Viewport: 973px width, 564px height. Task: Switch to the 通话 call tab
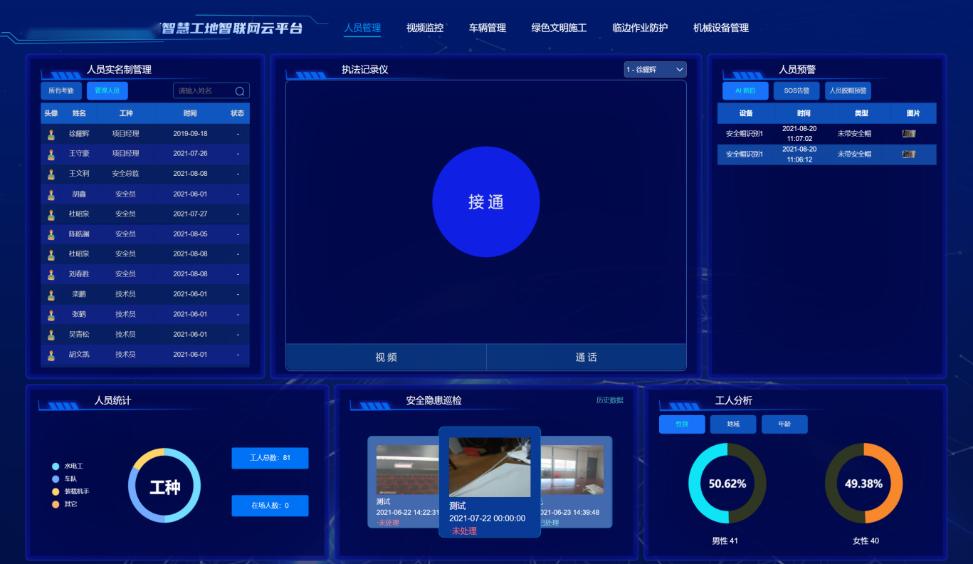point(586,357)
